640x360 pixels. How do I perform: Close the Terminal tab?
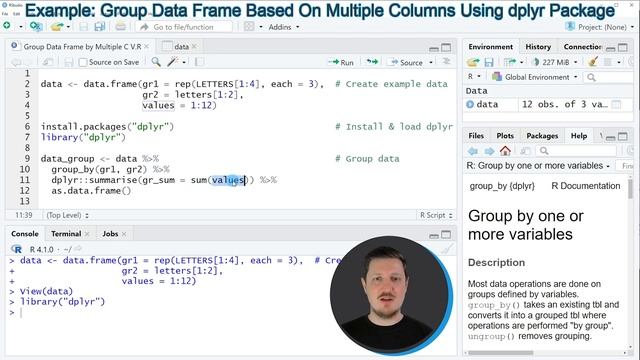click(87, 234)
